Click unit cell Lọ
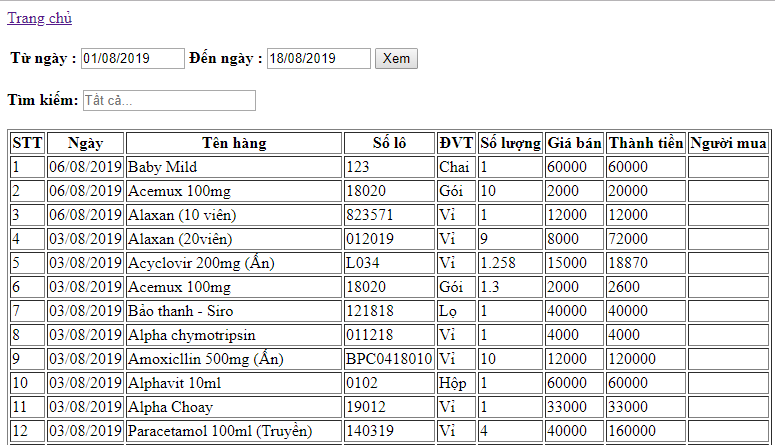Image resolution: width=775 pixels, height=445 pixels. 456,311
